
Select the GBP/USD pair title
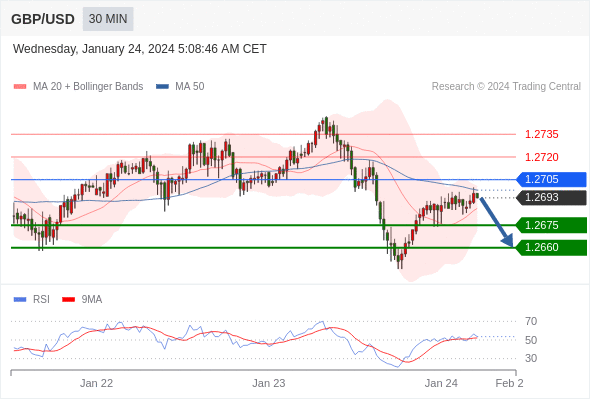click(43, 19)
